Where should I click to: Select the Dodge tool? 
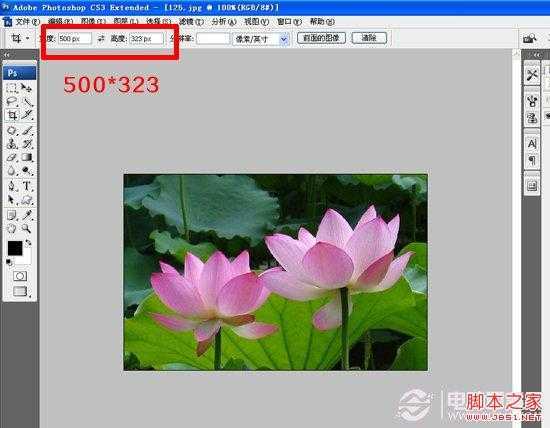click(x=27, y=171)
